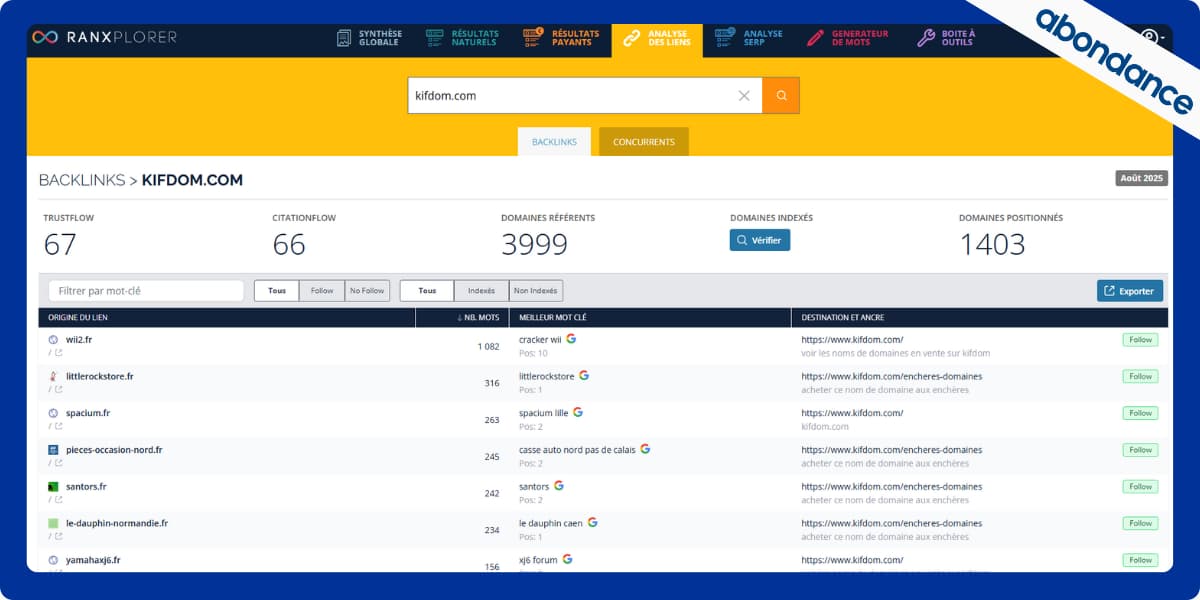Click the 1 082 word count cell

(488, 346)
